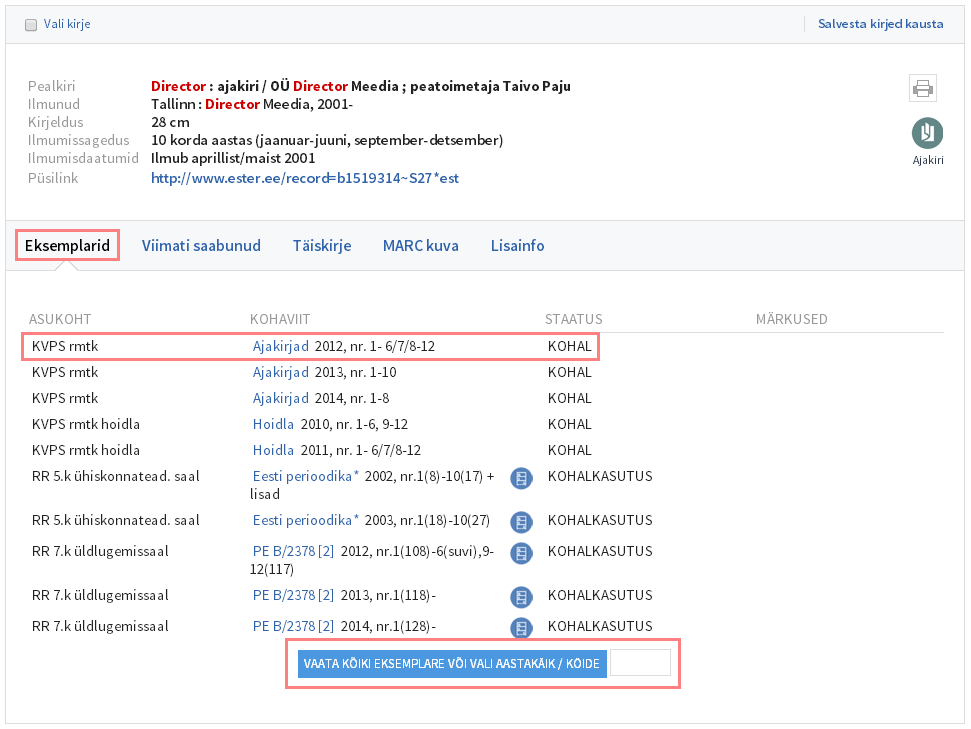
Task: Click 'RR 7.k üldlugemissaal' in the 2013 row
Action: point(100,595)
